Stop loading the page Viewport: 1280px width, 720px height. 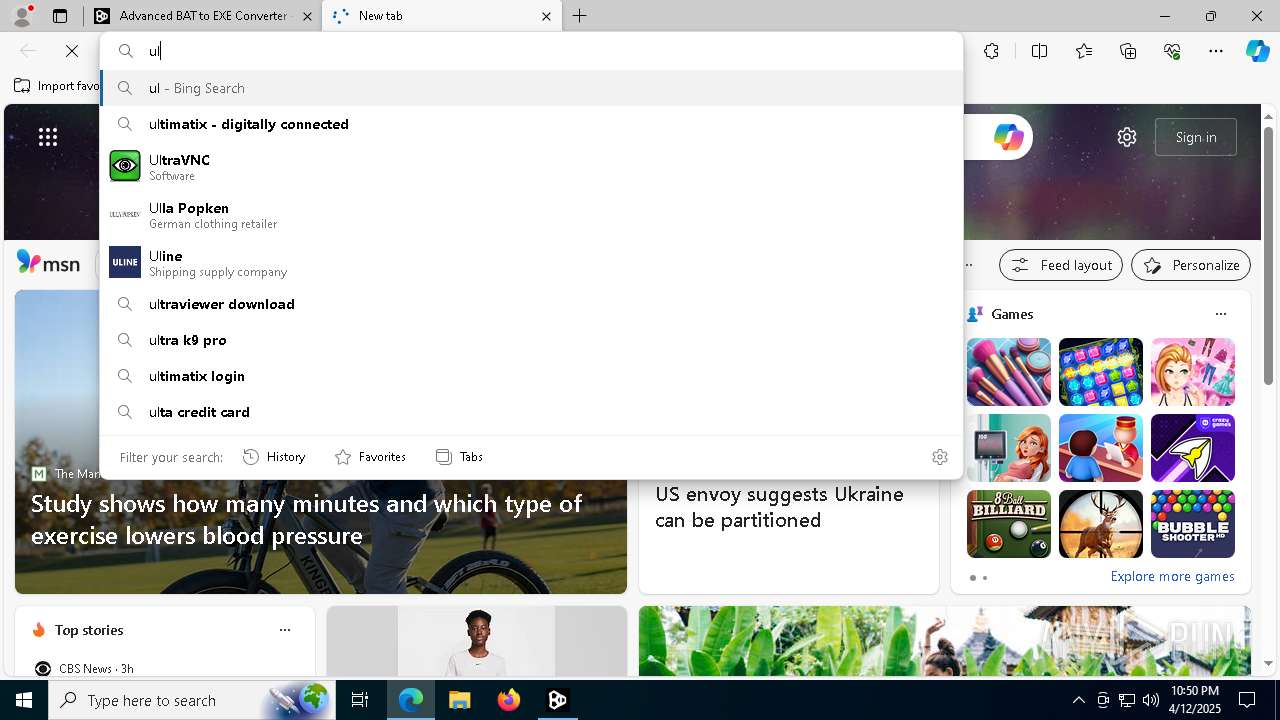72,51
